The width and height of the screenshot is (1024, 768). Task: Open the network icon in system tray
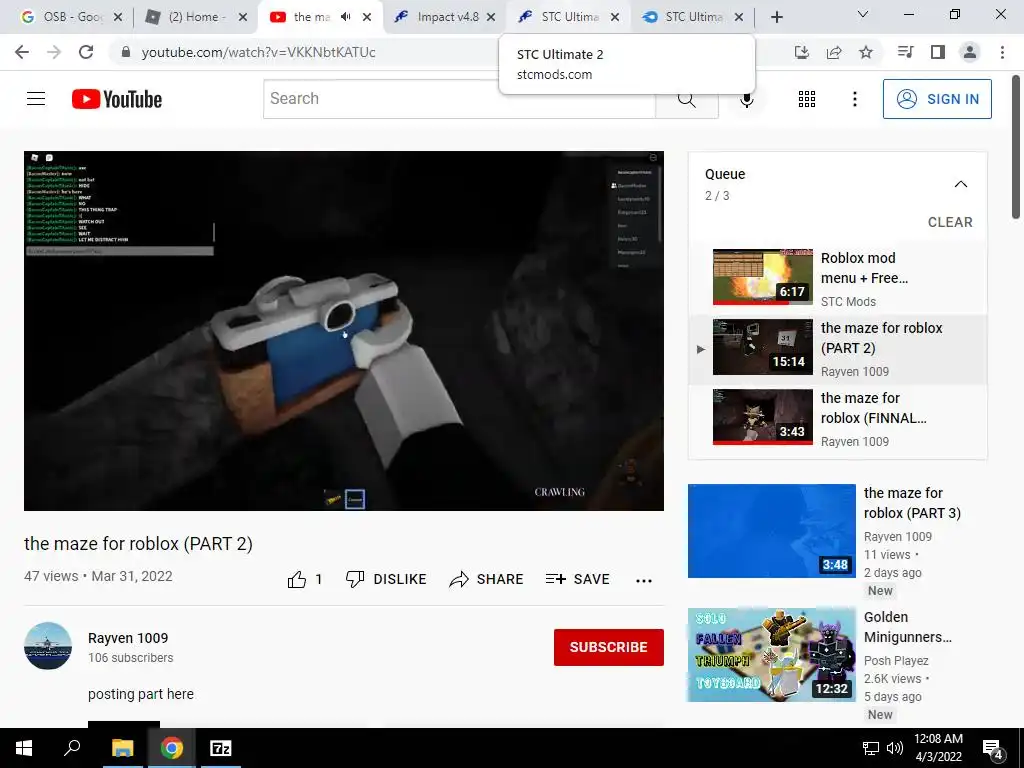coord(871,748)
